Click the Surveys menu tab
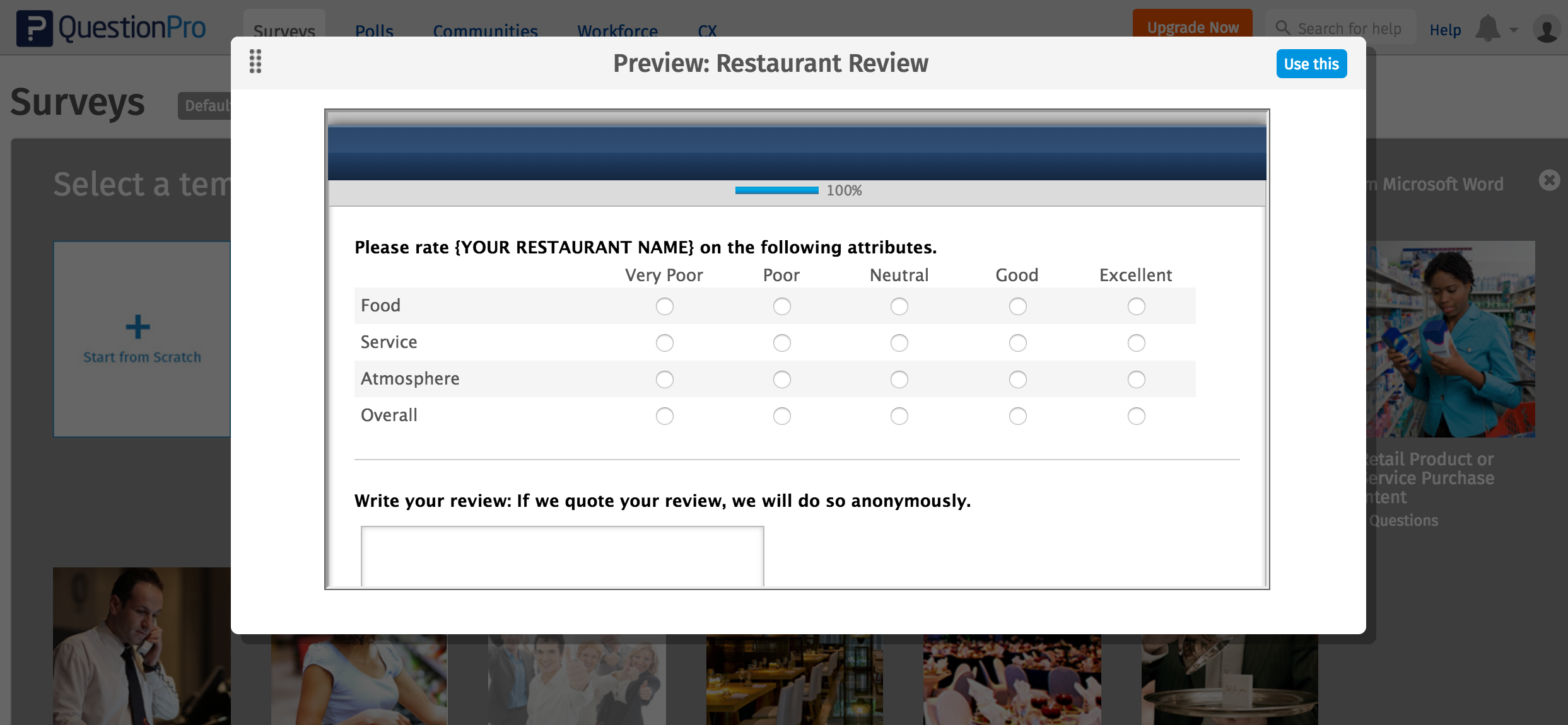 point(284,30)
